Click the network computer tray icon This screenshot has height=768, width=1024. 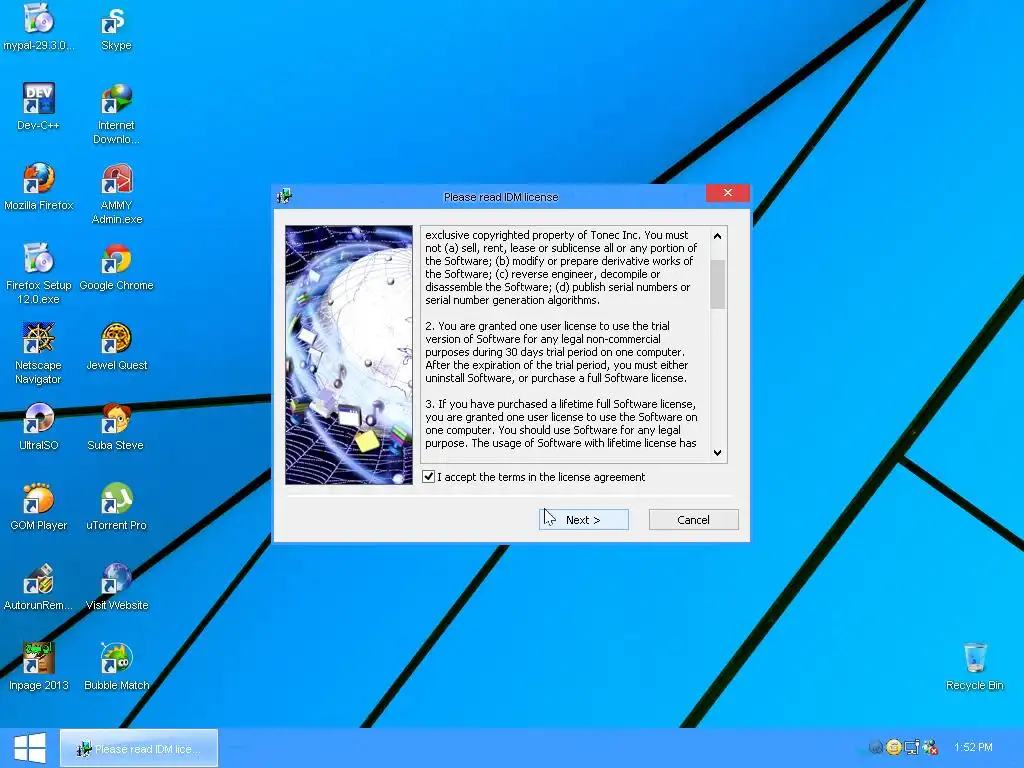coord(912,747)
